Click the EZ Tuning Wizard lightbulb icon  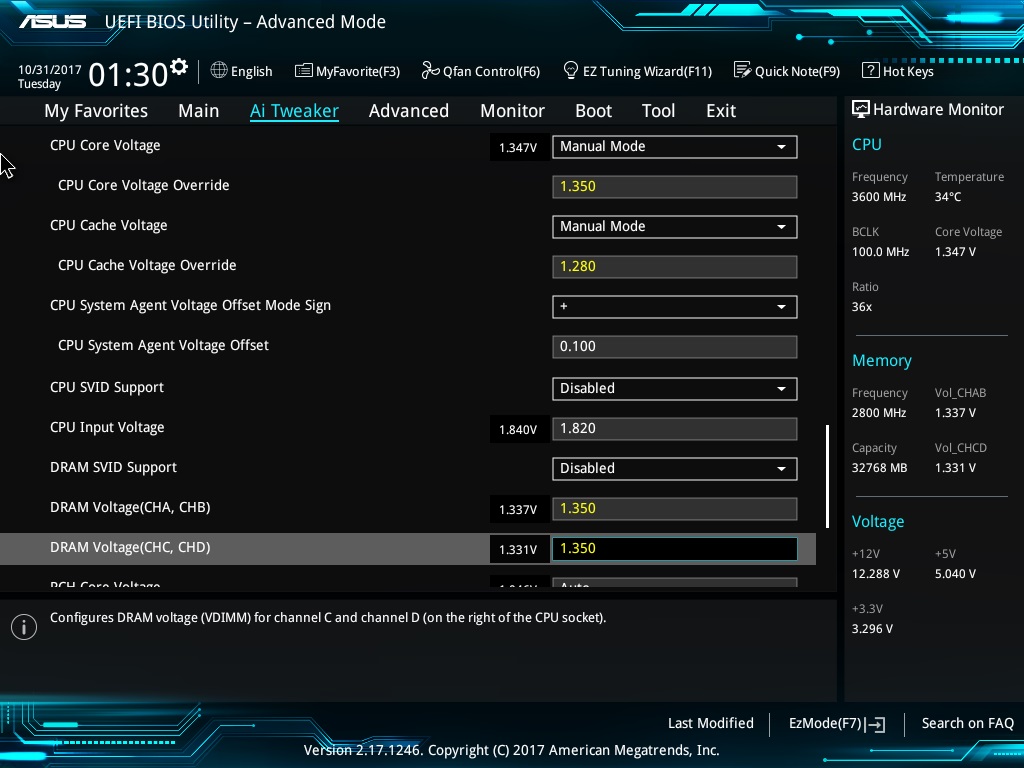[x=571, y=70]
